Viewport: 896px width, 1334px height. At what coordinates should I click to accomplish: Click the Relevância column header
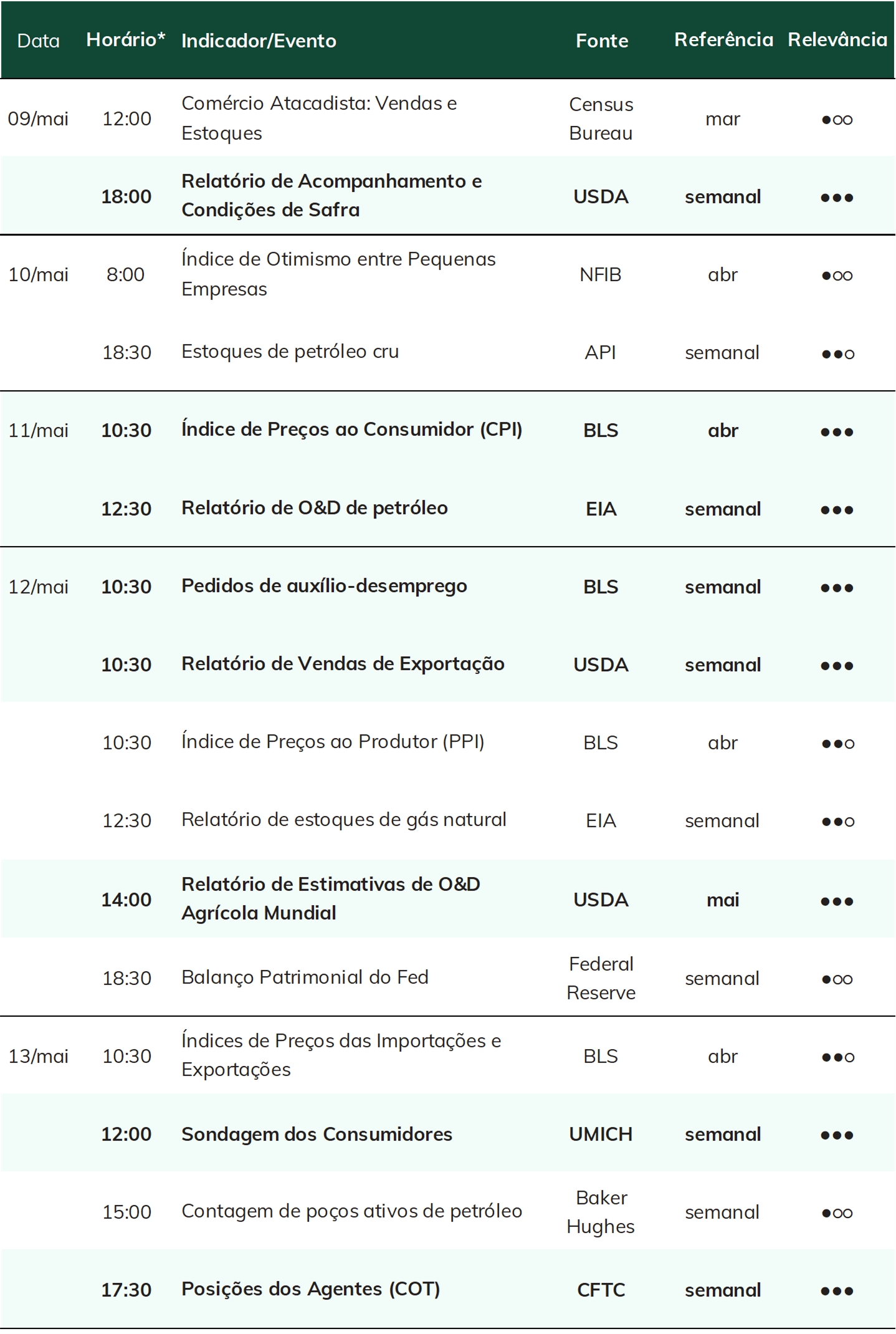(x=837, y=40)
